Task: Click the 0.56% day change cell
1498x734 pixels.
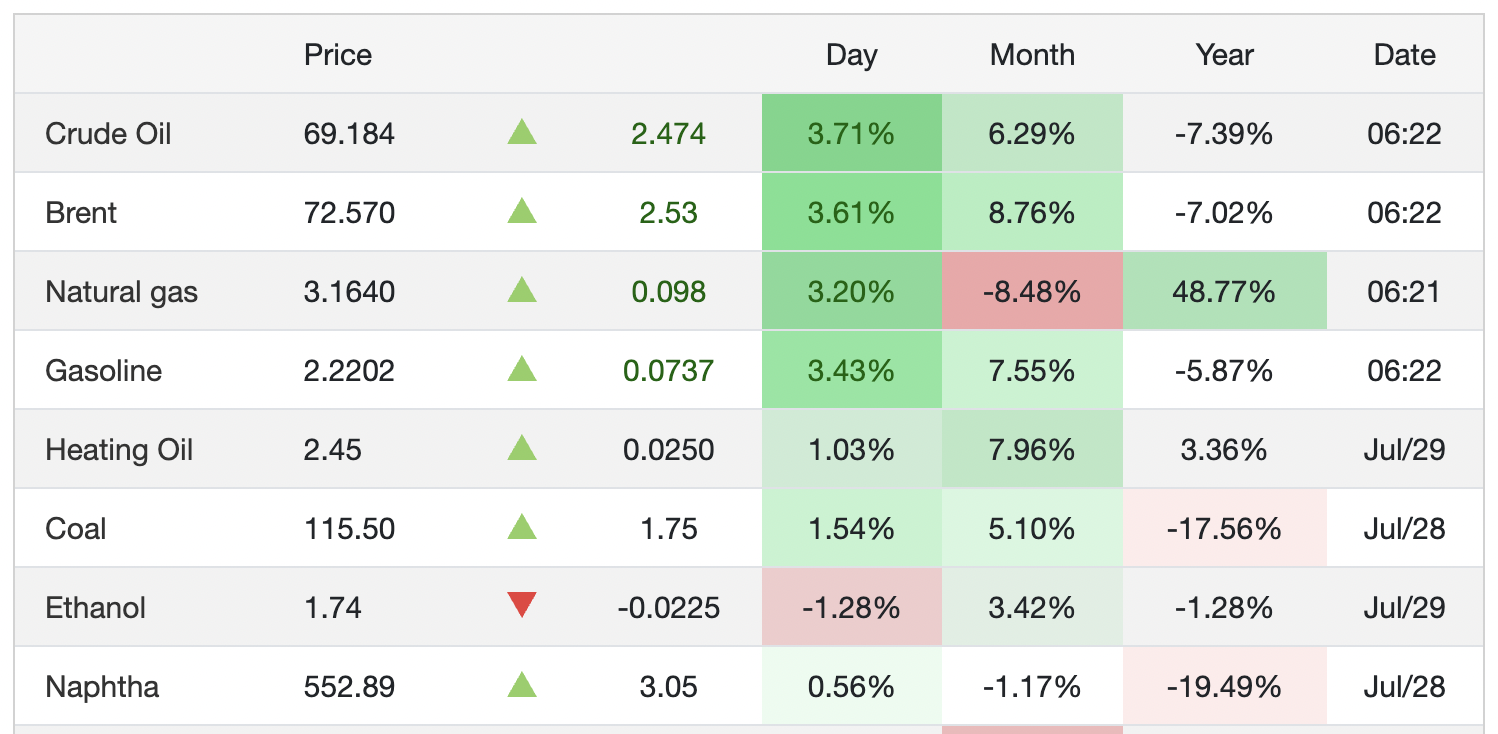Action: (x=852, y=686)
